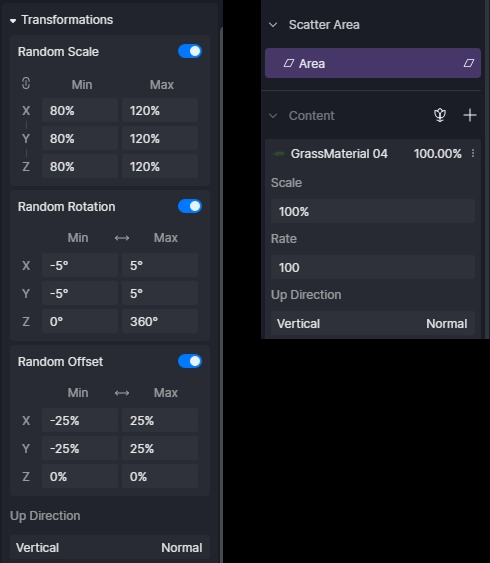This screenshot has height=563, width=490.
Task: Click Random Rotation Z Min 0° field
Action: coord(80,321)
